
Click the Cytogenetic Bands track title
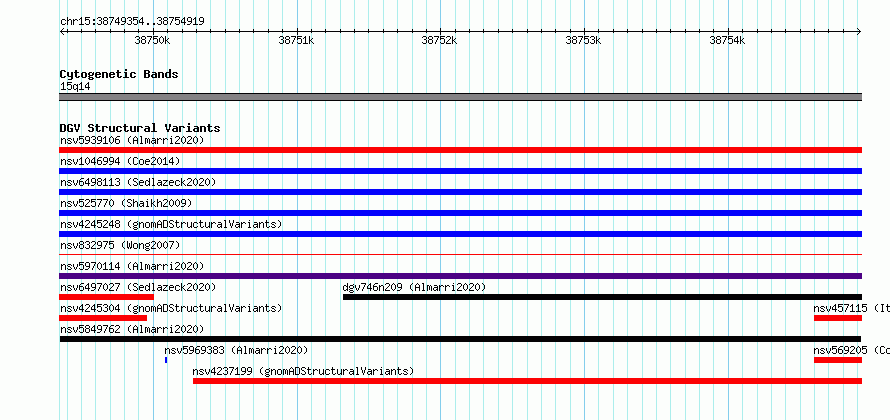(x=119, y=74)
